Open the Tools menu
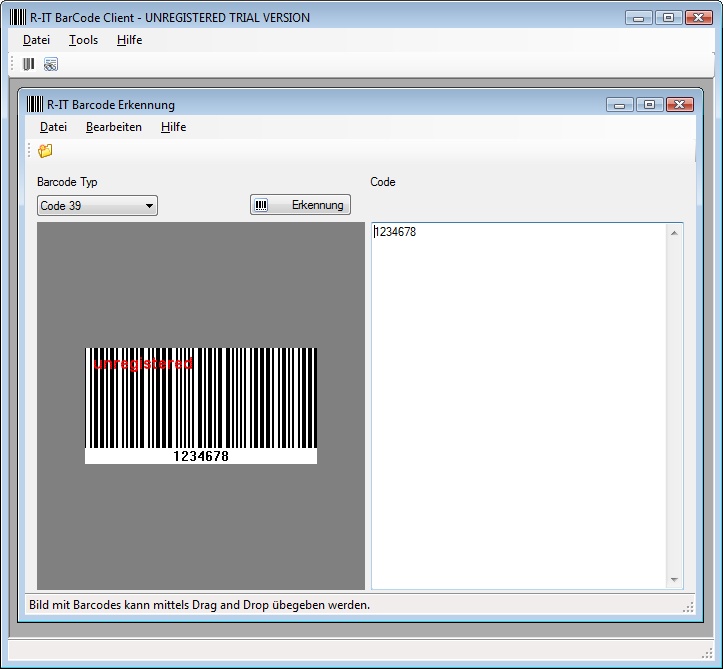 83,40
